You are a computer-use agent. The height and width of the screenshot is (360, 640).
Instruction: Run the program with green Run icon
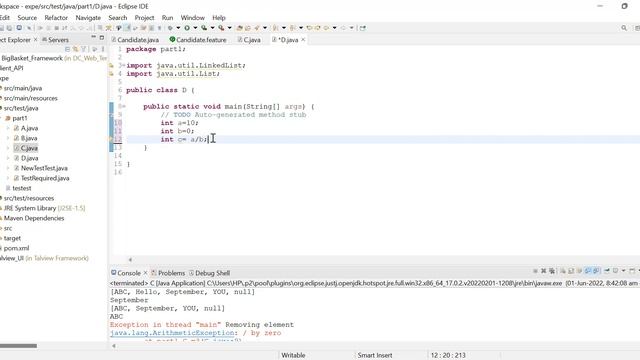[x=187, y=28]
